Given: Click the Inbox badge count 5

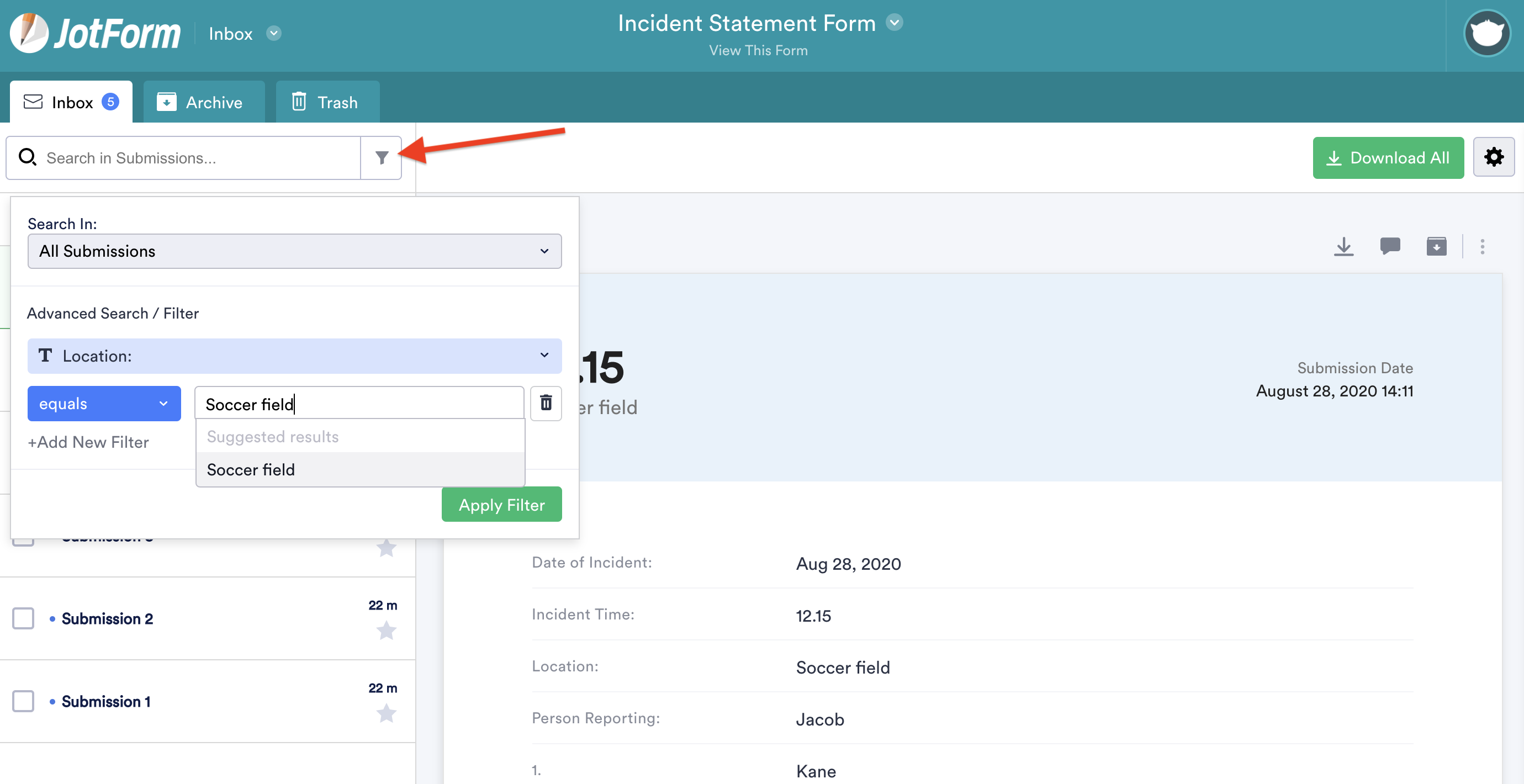Looking at the screenshot, I should [110, 102].
